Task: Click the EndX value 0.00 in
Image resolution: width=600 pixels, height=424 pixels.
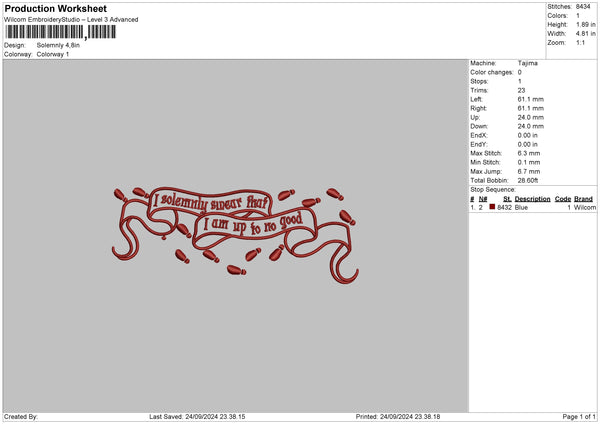Action: pos(528,135)
